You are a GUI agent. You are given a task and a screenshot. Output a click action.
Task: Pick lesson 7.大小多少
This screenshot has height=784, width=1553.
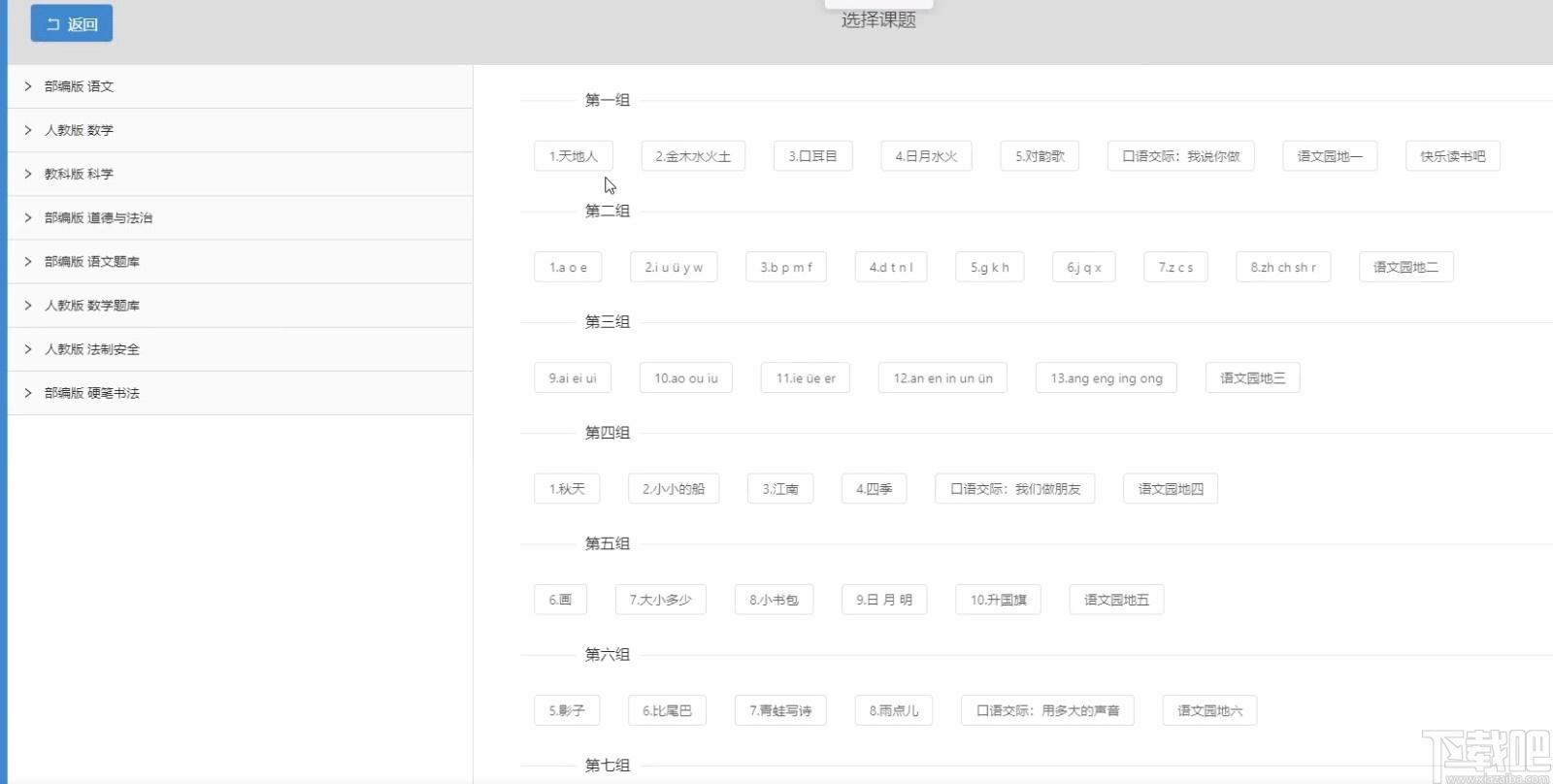pos(661,600)
